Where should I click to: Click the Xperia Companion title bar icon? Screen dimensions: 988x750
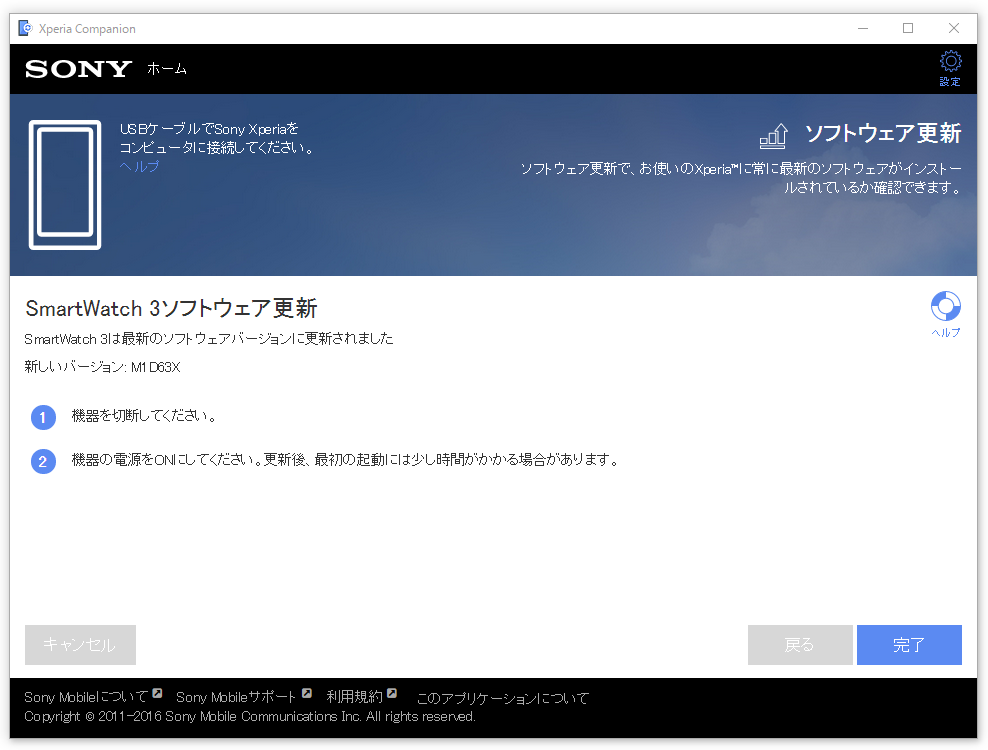(25, 28)
